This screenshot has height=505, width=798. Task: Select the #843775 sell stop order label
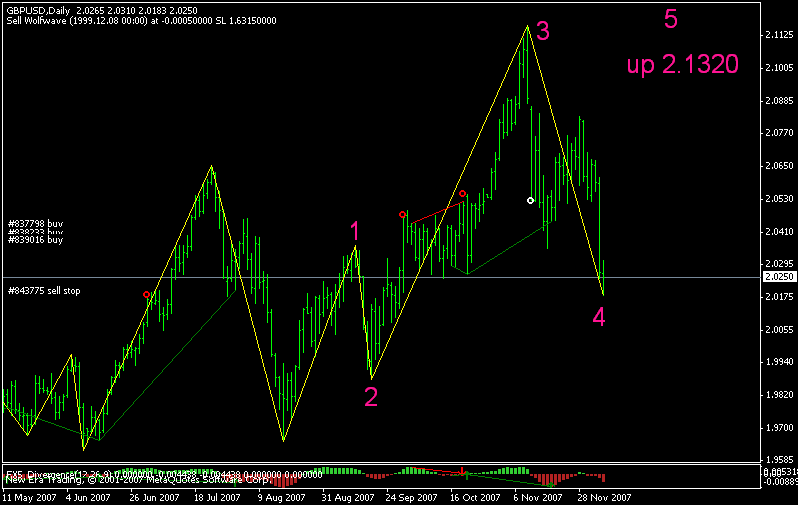(44, 291)
